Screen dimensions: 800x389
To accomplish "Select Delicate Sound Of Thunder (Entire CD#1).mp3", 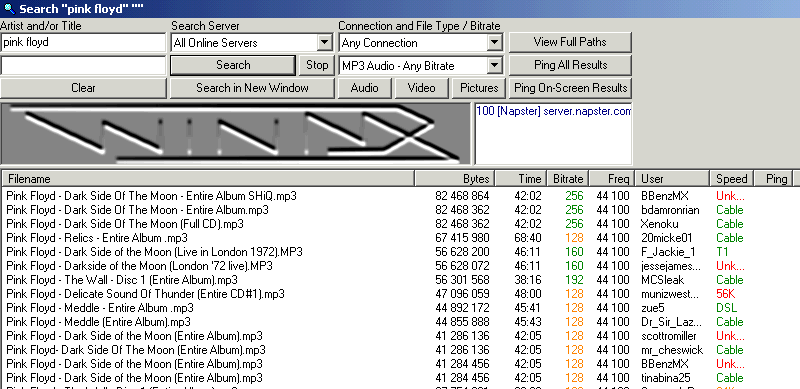I will [145, 294].
